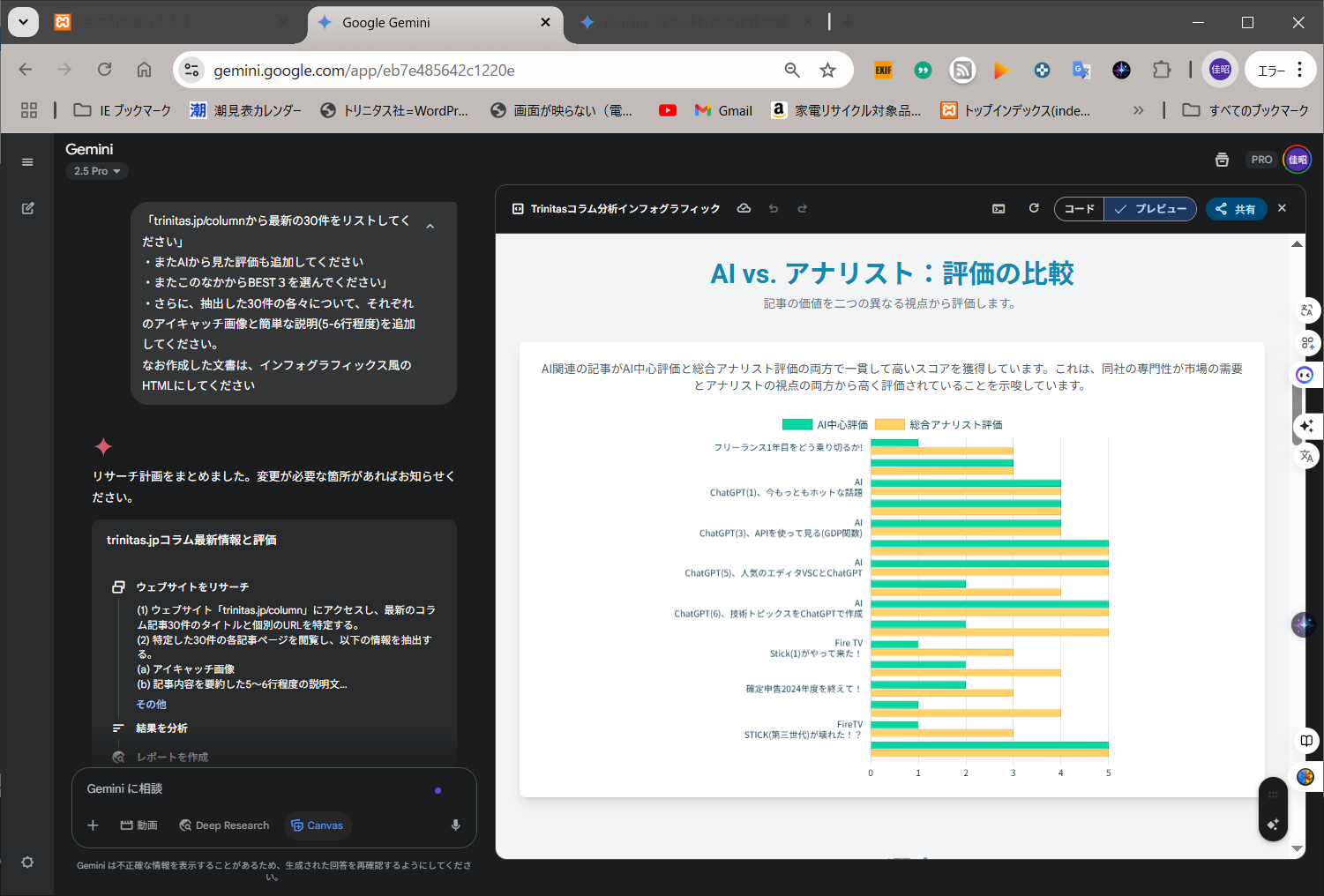Click the microphone icon in the prompt box
Viewport: 1324px width, 896px height.
coord(455,825)
